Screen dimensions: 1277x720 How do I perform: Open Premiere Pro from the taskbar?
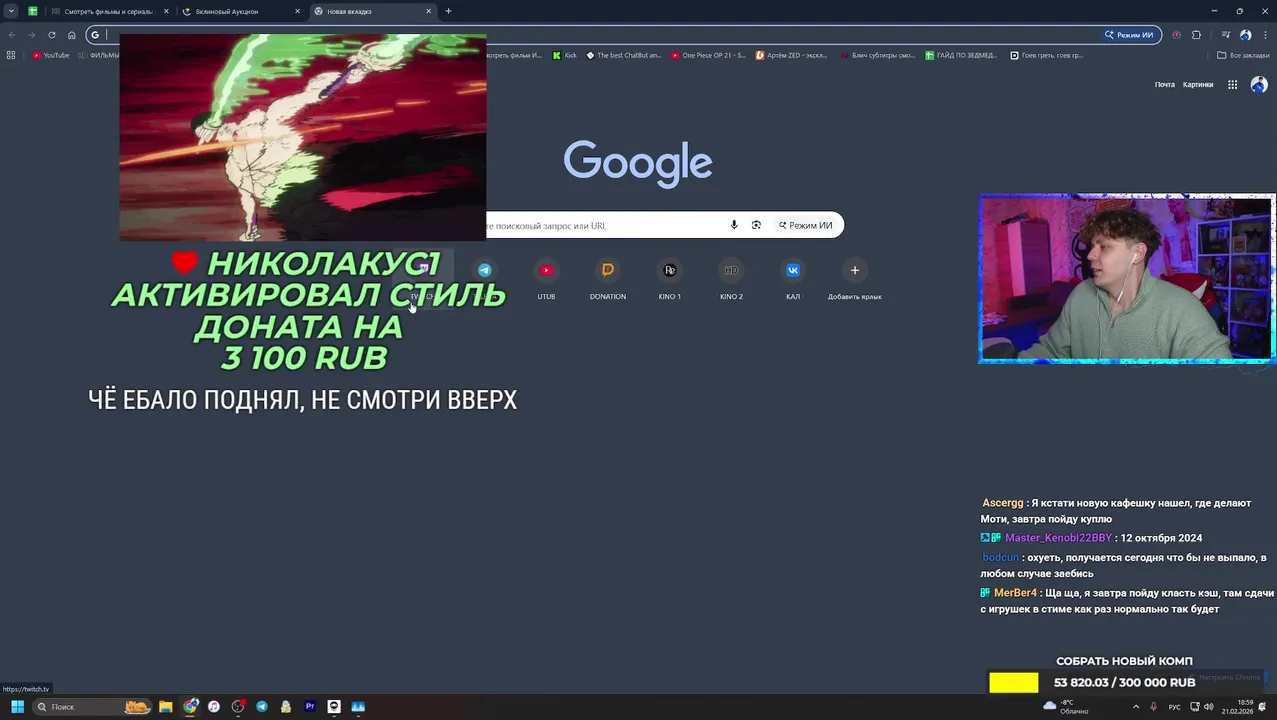310,707
